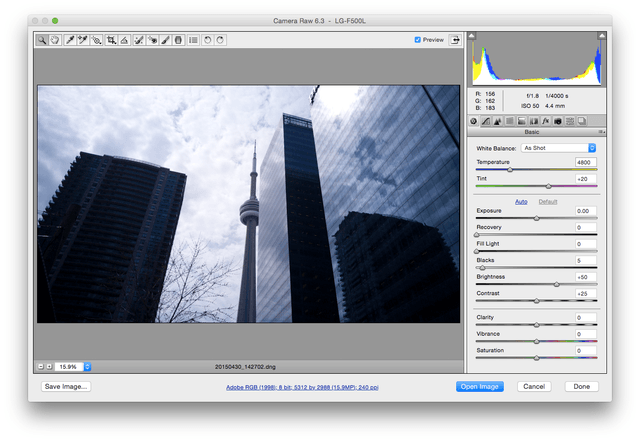640x442 pixels.
Task: Toggle highlight clipping warning on histogram
Action: (x=602, y=36)
